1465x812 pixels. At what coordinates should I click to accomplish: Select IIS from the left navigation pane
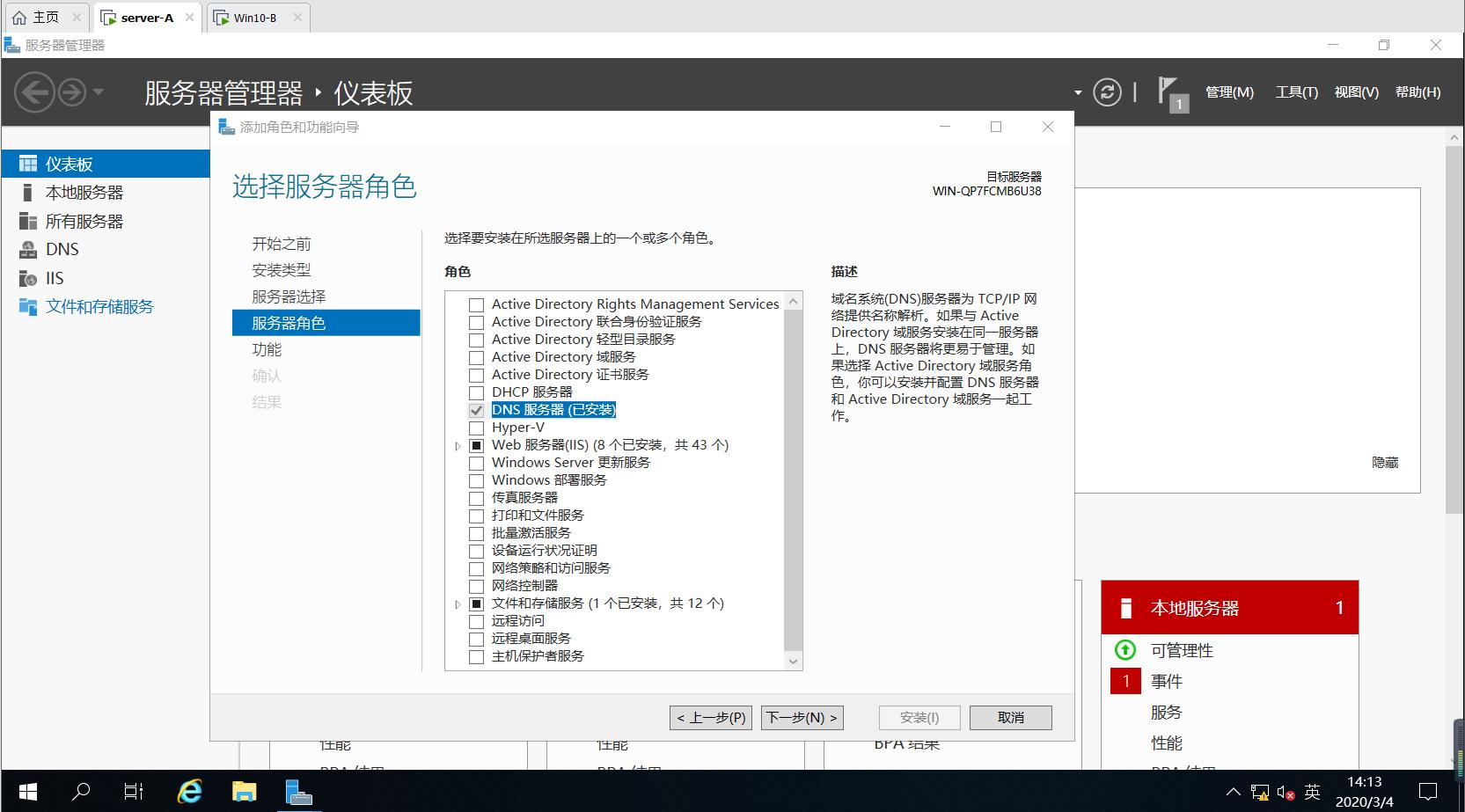(x=55, y=277)
